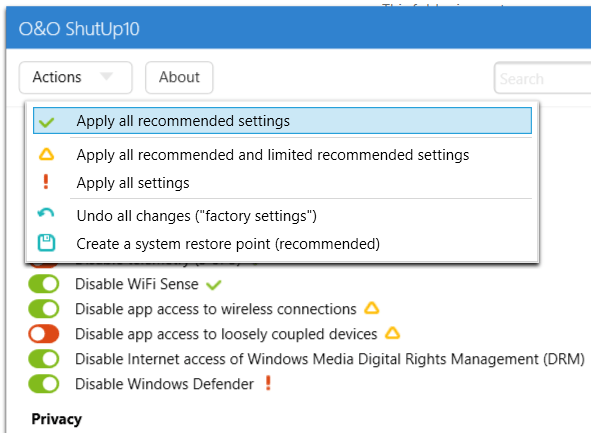Toggle Disable WiFi Sense switch

tap(44, 284)
